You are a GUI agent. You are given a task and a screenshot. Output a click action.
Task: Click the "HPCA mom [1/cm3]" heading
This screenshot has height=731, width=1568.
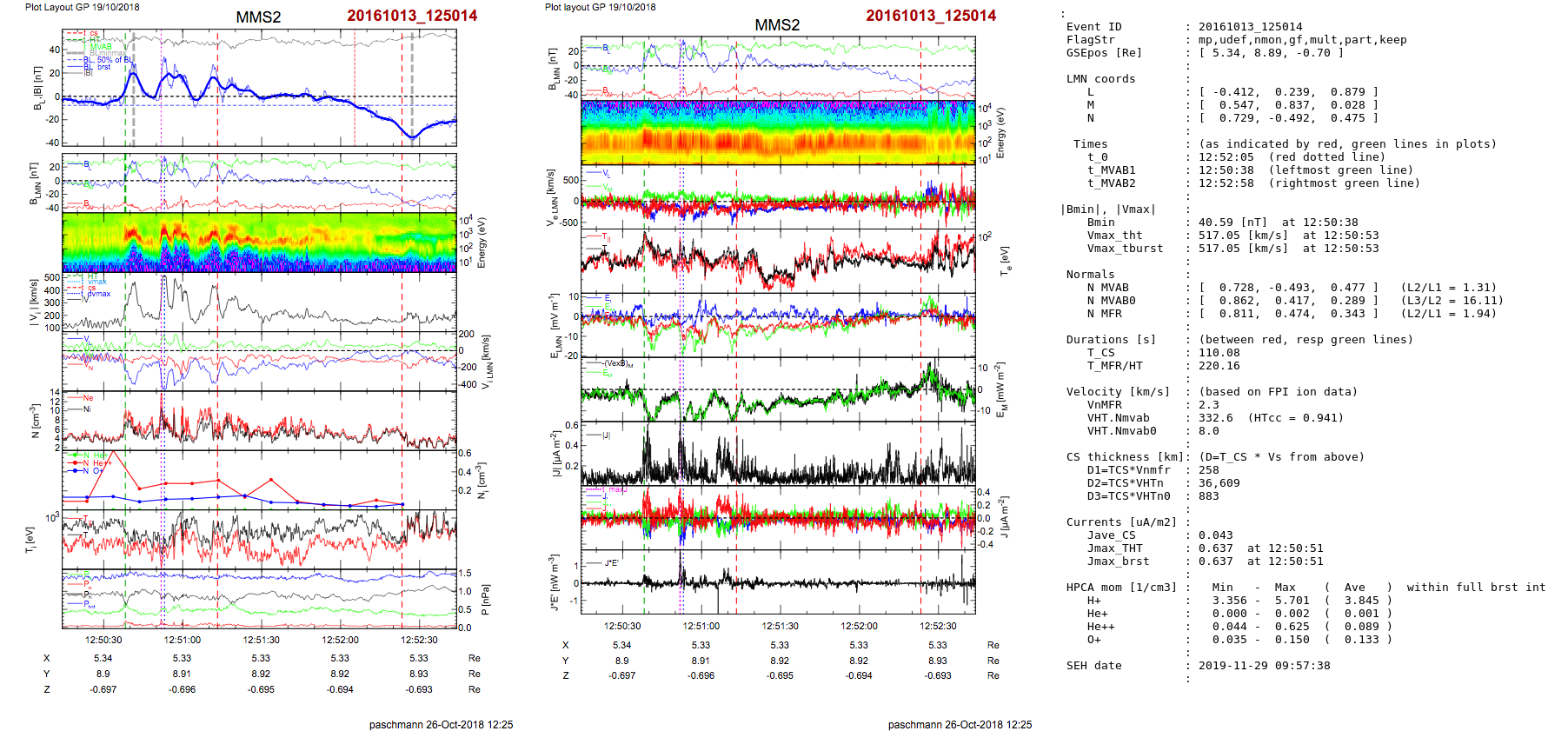pos(1121,588)
